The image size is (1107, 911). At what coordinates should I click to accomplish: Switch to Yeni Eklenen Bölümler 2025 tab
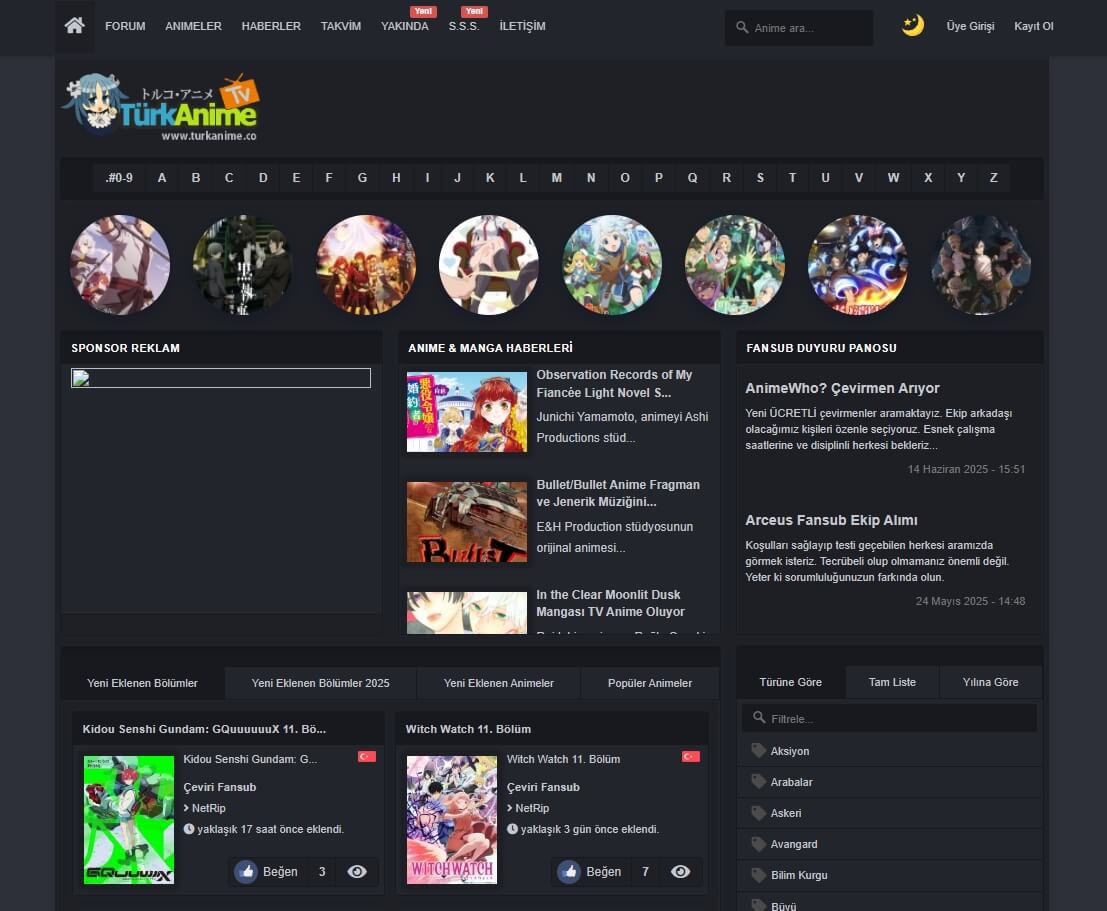click(x=321, y=683)
